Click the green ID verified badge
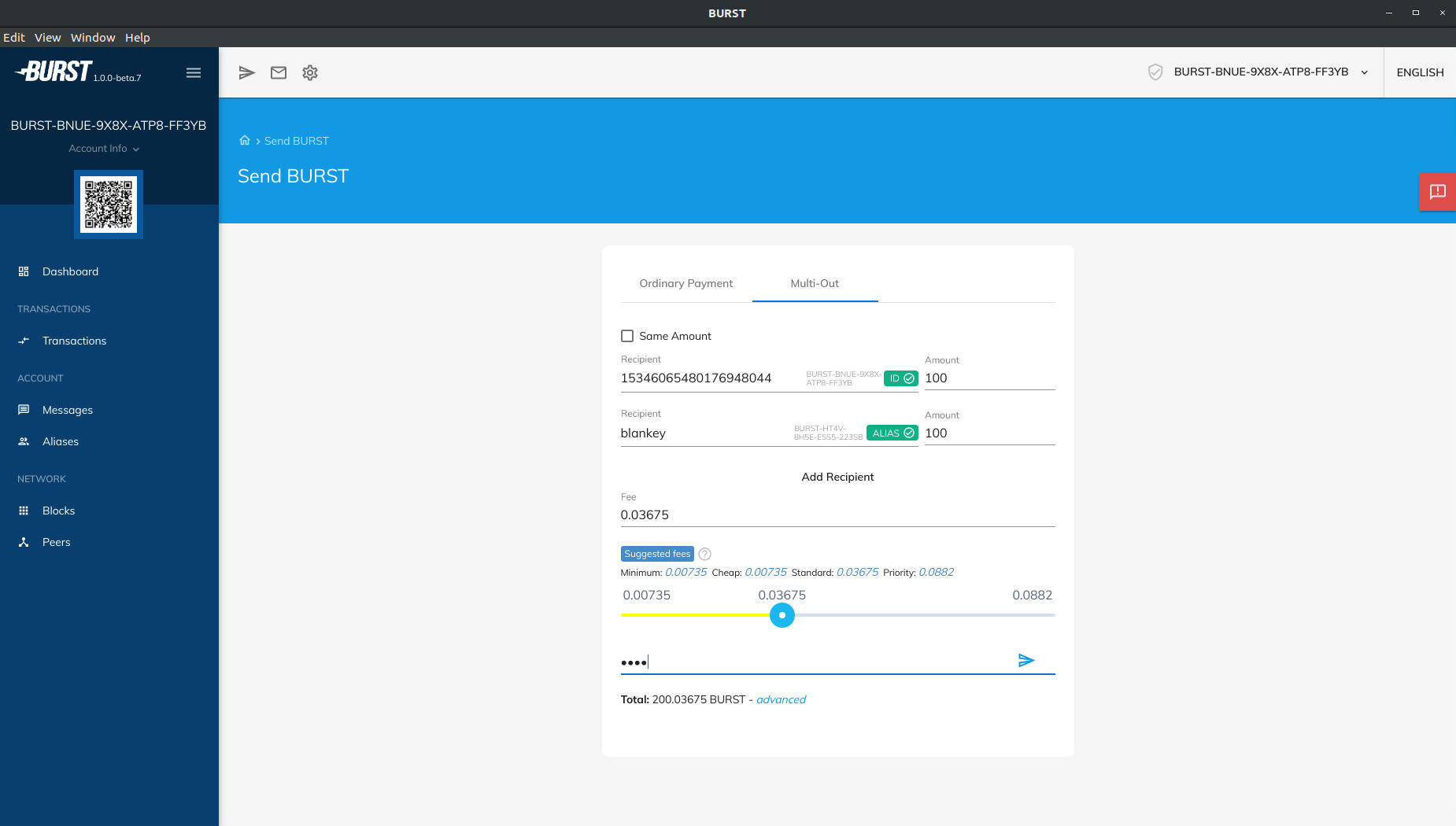 click(x=900, y=378)
